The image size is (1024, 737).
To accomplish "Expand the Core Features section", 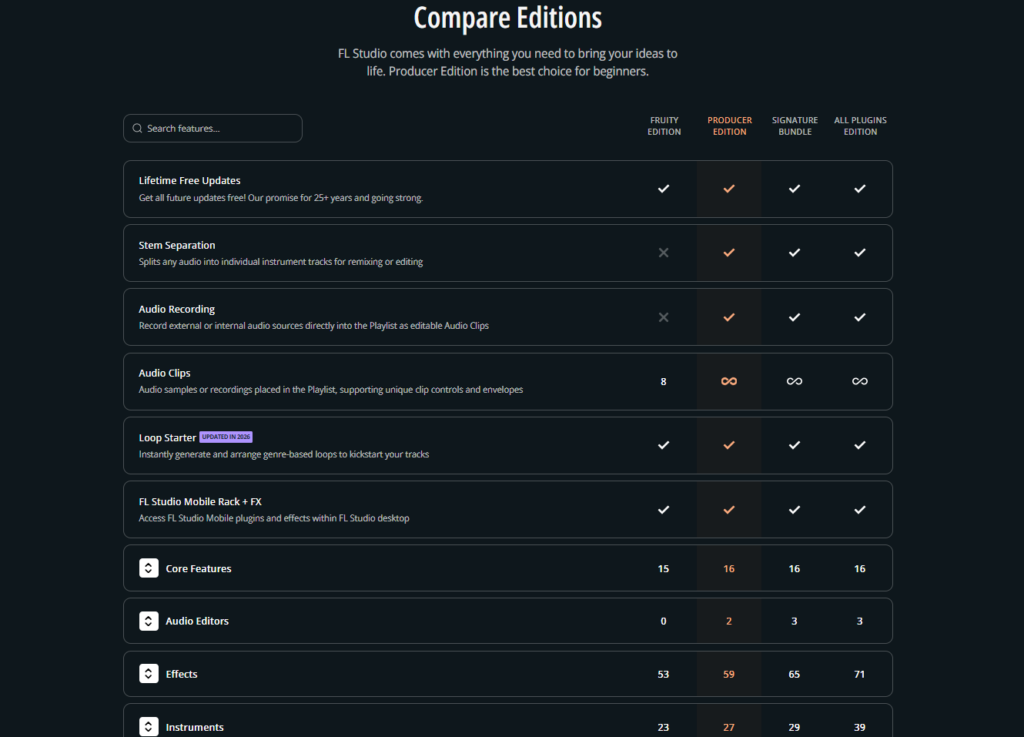I will (x=149, y=568).
